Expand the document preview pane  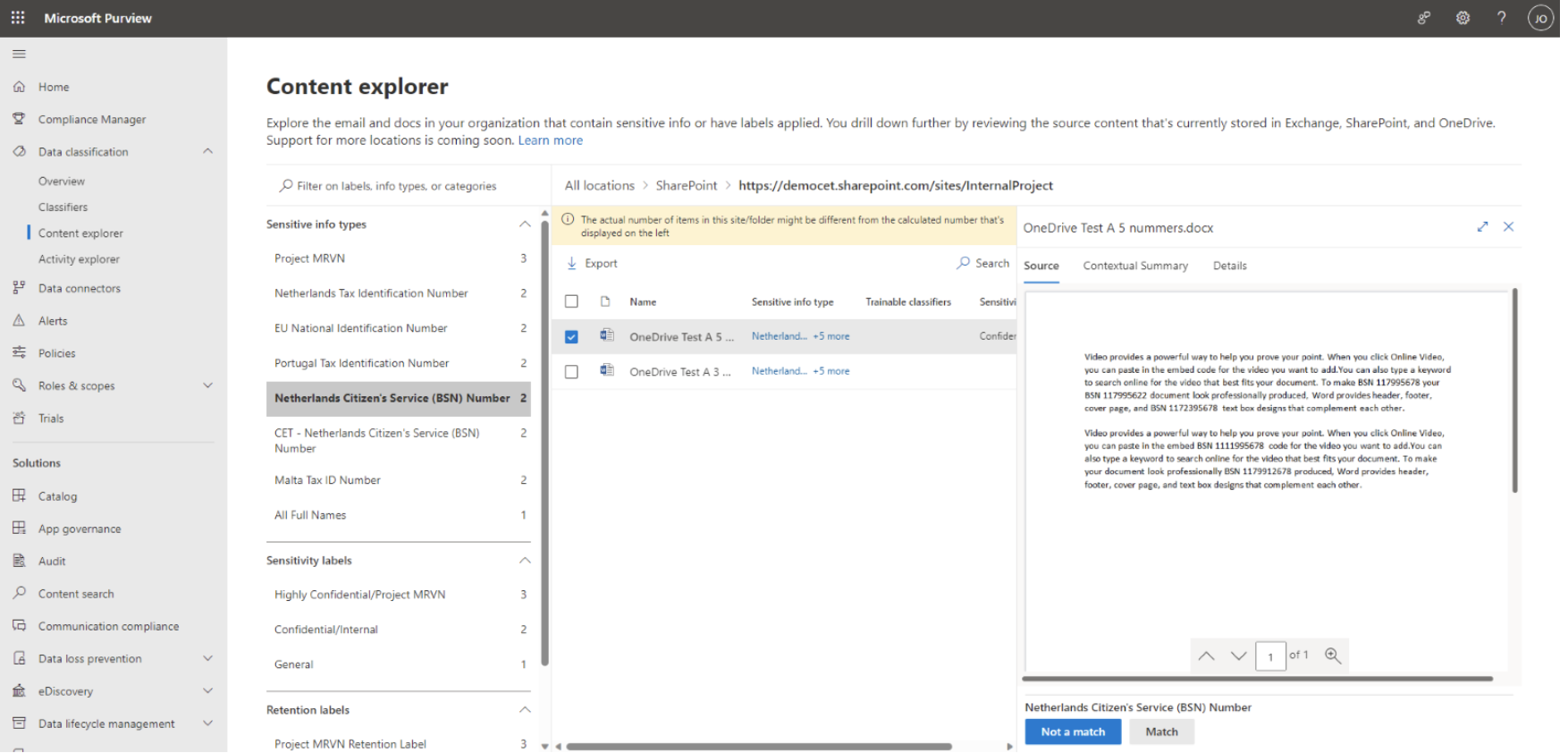(1483, 227)
